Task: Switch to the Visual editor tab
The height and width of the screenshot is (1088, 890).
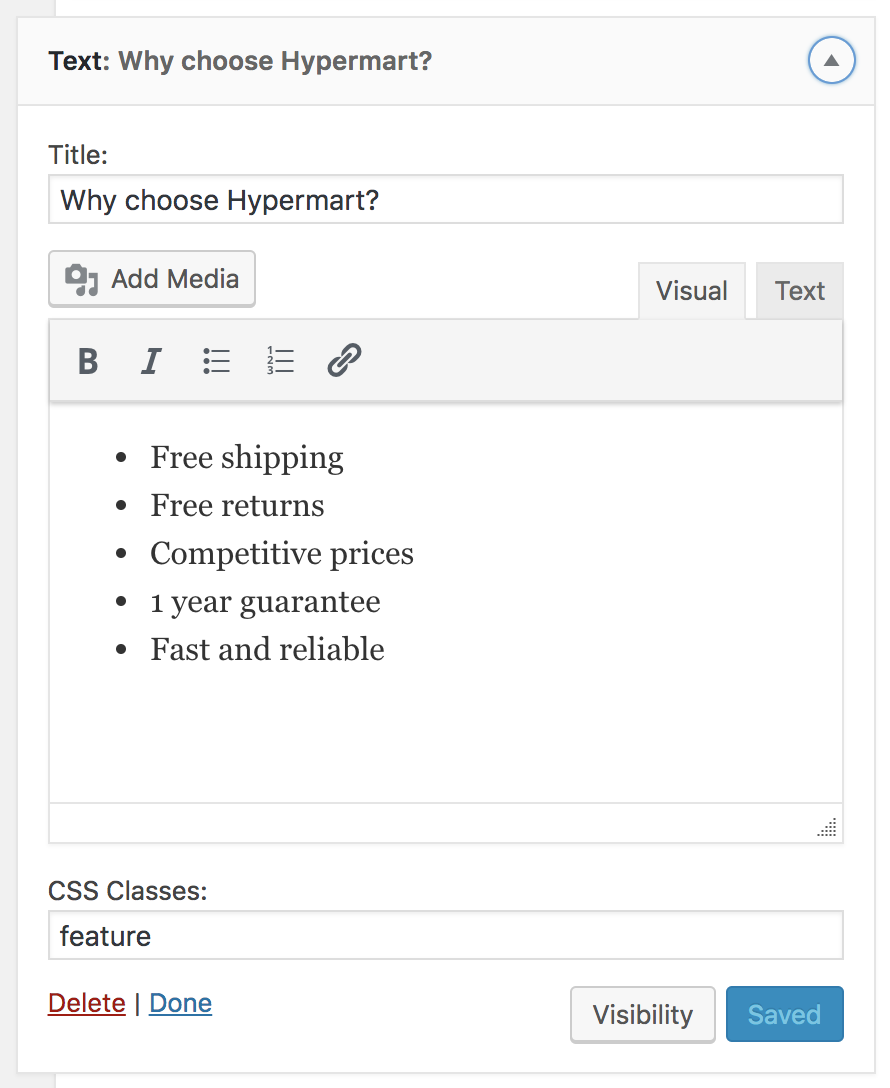Action: (x=692, y=291)
